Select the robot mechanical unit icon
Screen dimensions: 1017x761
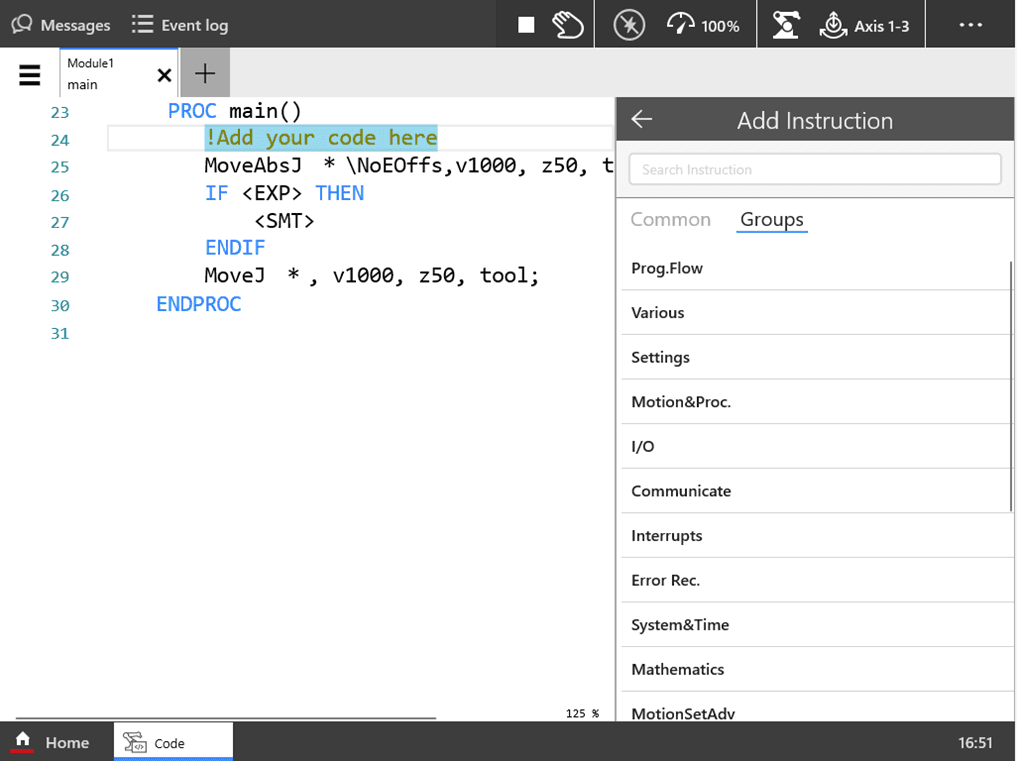click(x=785, y=25)
